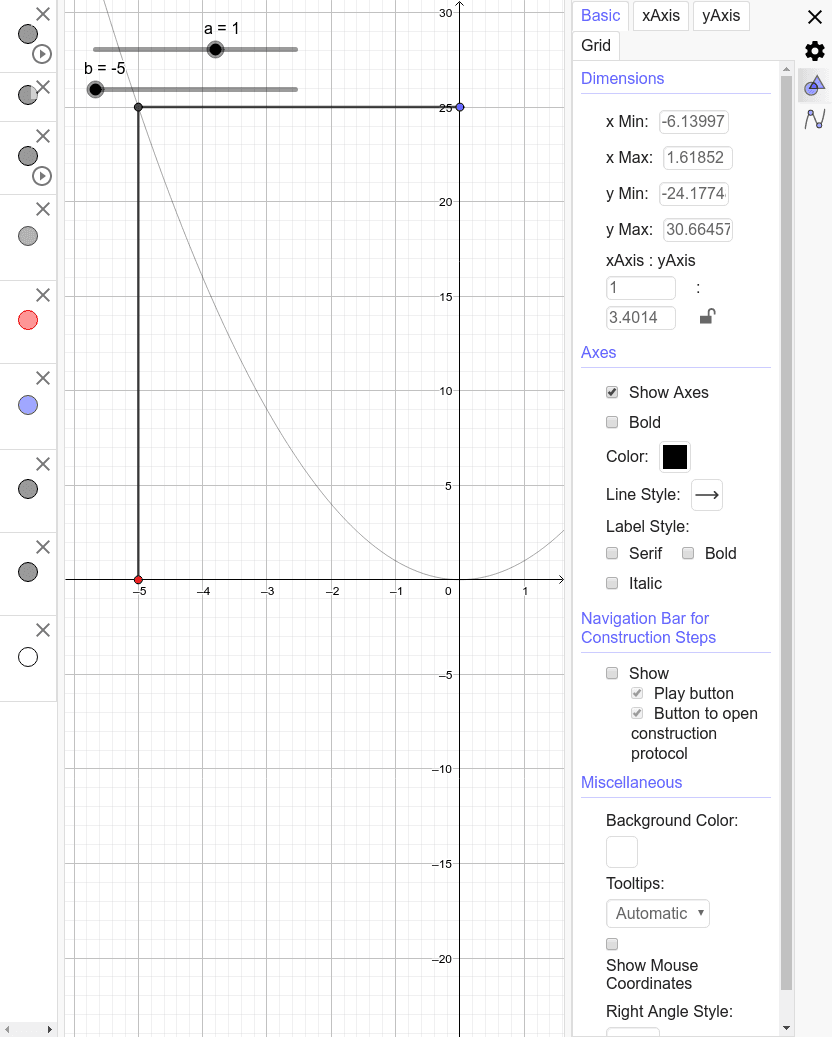This screenshot has height=1039, width=834.
Task: Select the function curve icon
Action: click(x=815, y=119)
